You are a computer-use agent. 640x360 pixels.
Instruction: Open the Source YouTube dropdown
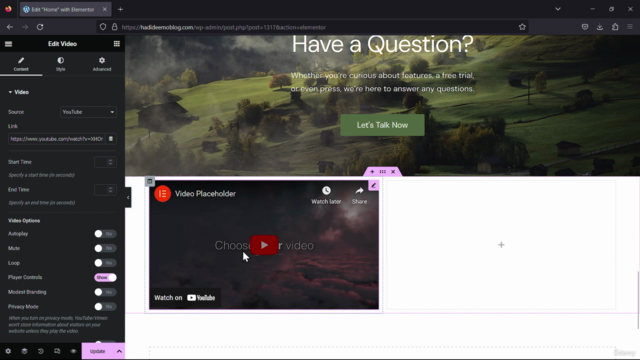tap(88, 112)
